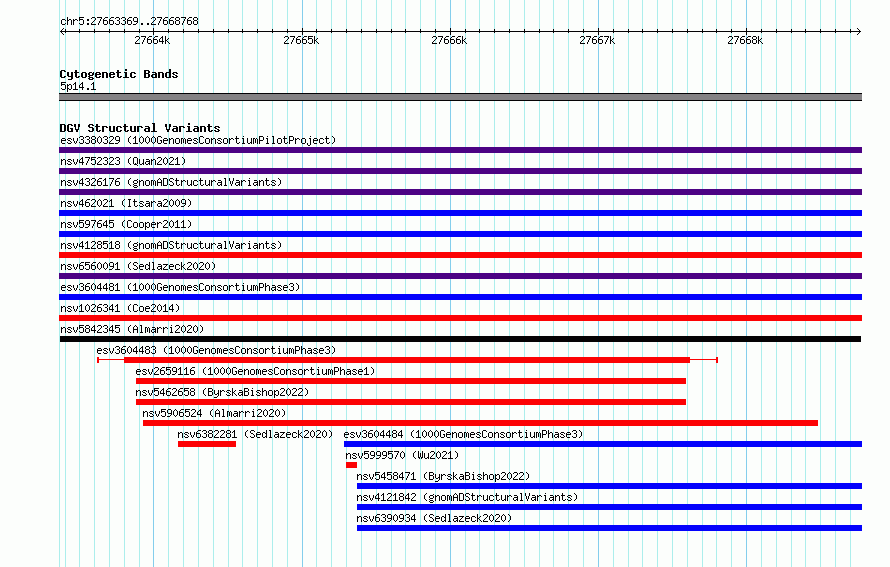Click the nsv6382281 (Sedlazeck2020) label
890x567 pixels.
(x=255, y=434)
